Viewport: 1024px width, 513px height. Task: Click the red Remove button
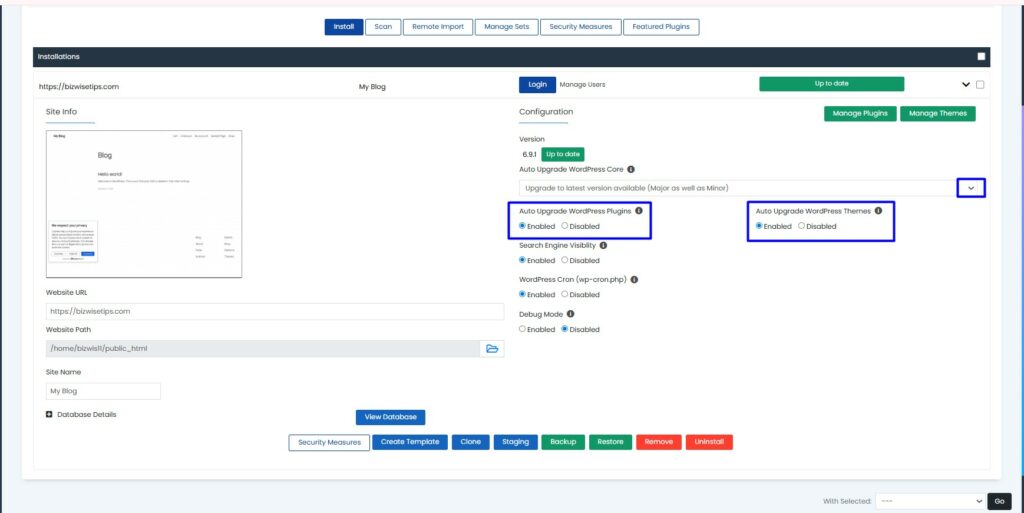pyautogui.click(x=659, y=442)
